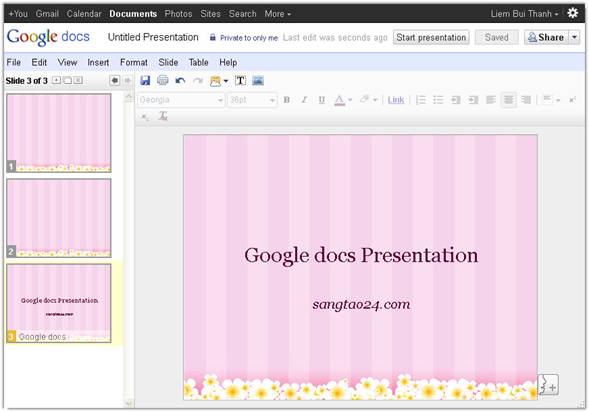The height and width of the screenshot is (412, 589).
Task: Click the superscript icon at toolbar end
Action: [572, 100]
